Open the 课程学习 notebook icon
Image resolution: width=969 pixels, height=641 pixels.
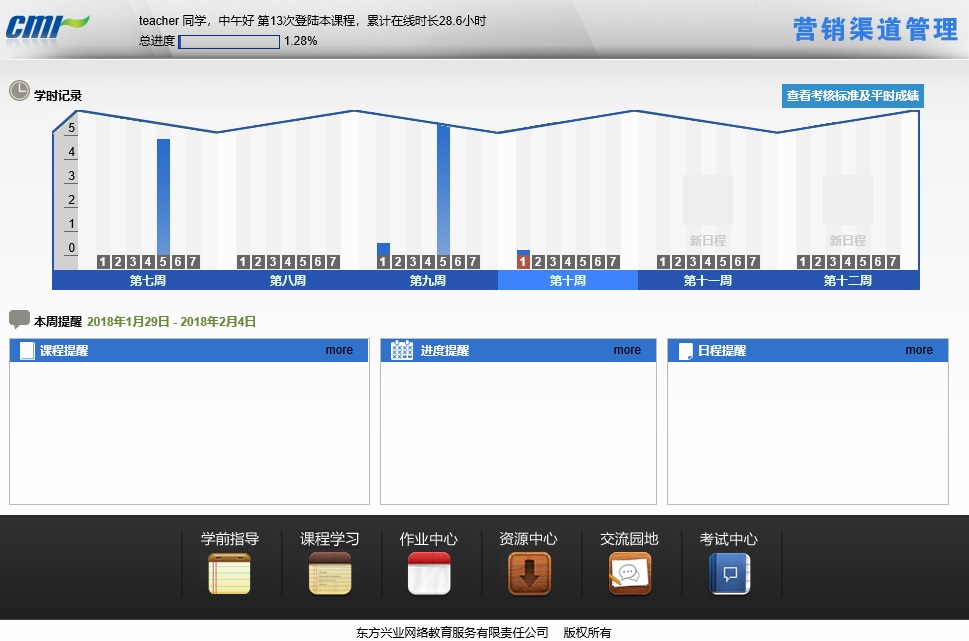(329, 573)
